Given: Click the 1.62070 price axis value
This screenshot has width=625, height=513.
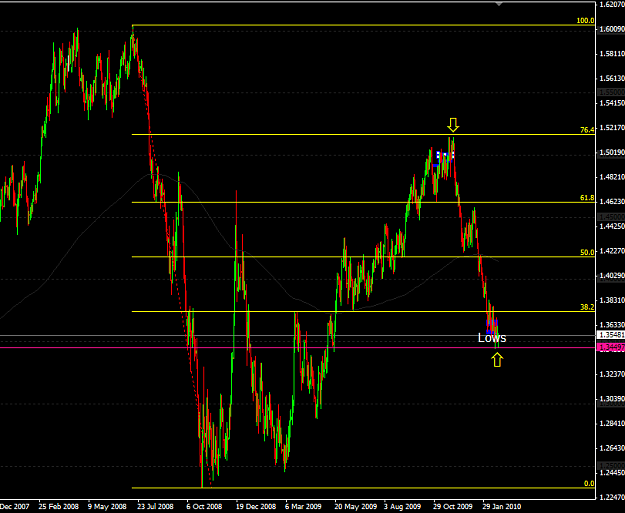Looking at the screenshot, I should tap(612, 4).
